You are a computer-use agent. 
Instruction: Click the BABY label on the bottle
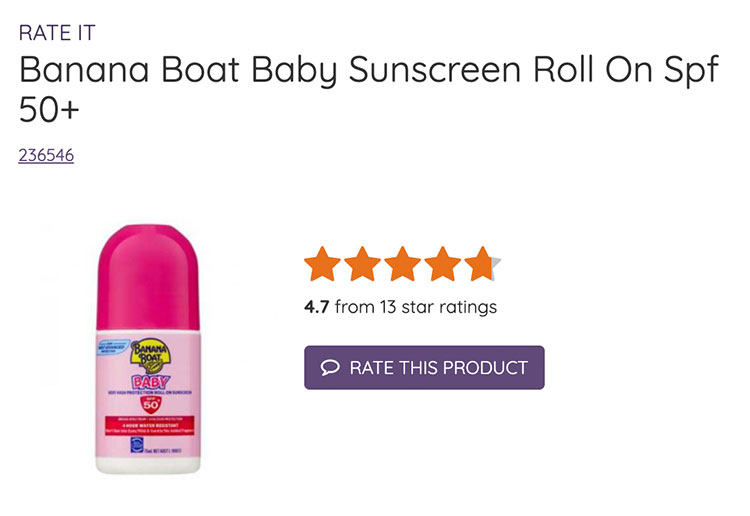tap(151, 381)
